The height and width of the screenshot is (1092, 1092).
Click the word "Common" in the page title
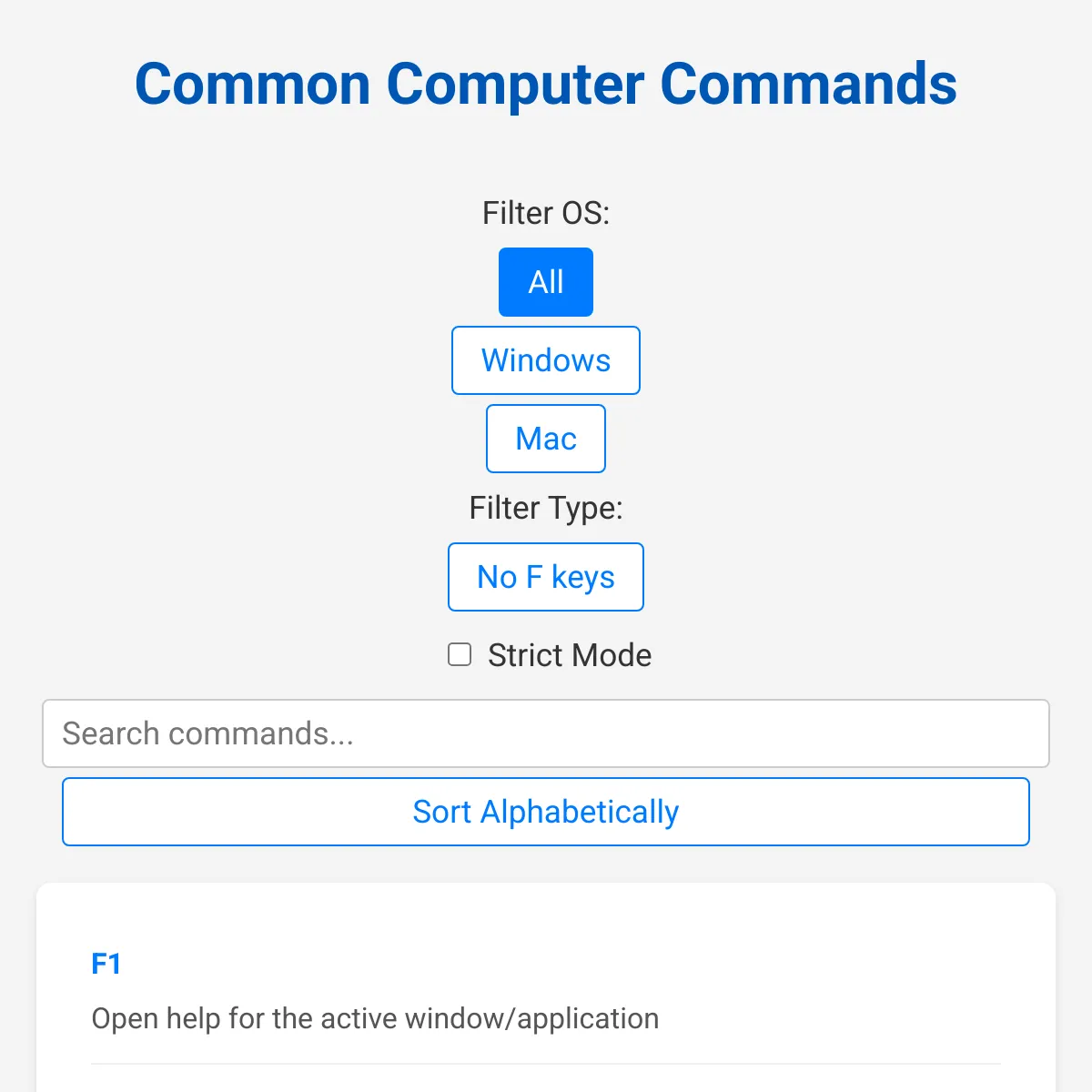252,84
